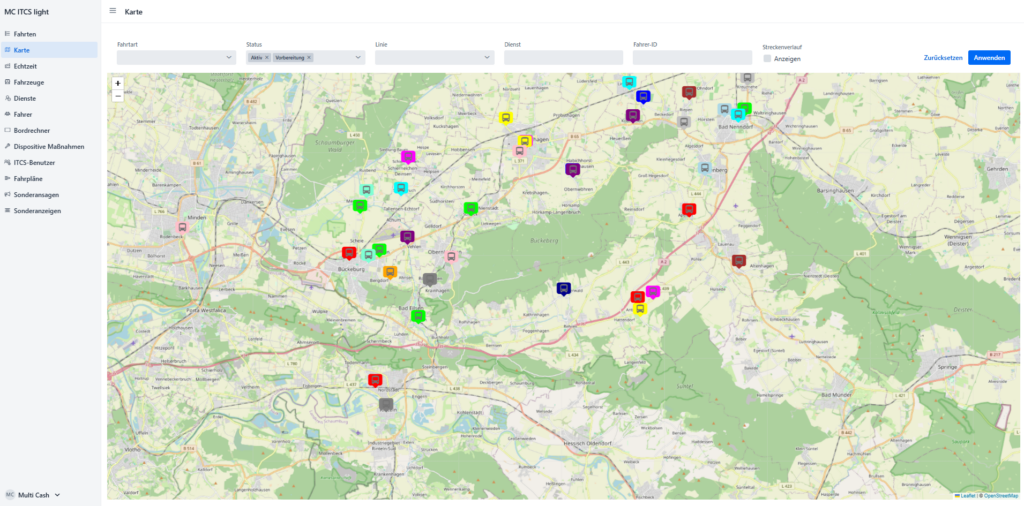
Task: Zoom out on the map
Action: (118, 96)
